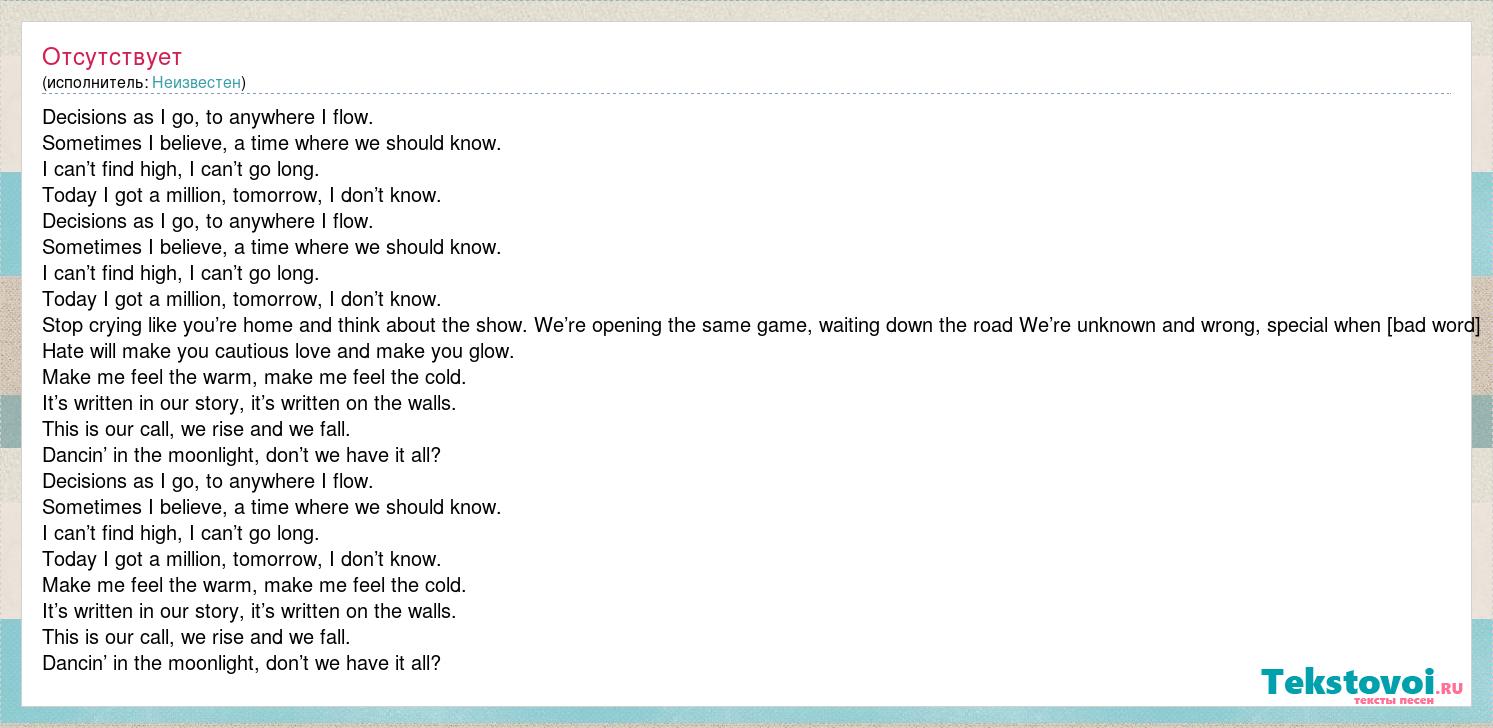This screenshot has height=728, width=1493.
Task: Click the song title Отсутствует
Action: (112, 57)
